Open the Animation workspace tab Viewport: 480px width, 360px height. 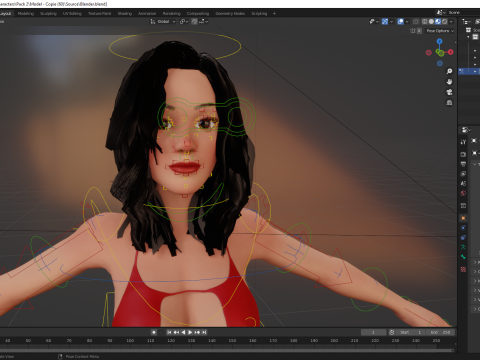click(147, 13)
